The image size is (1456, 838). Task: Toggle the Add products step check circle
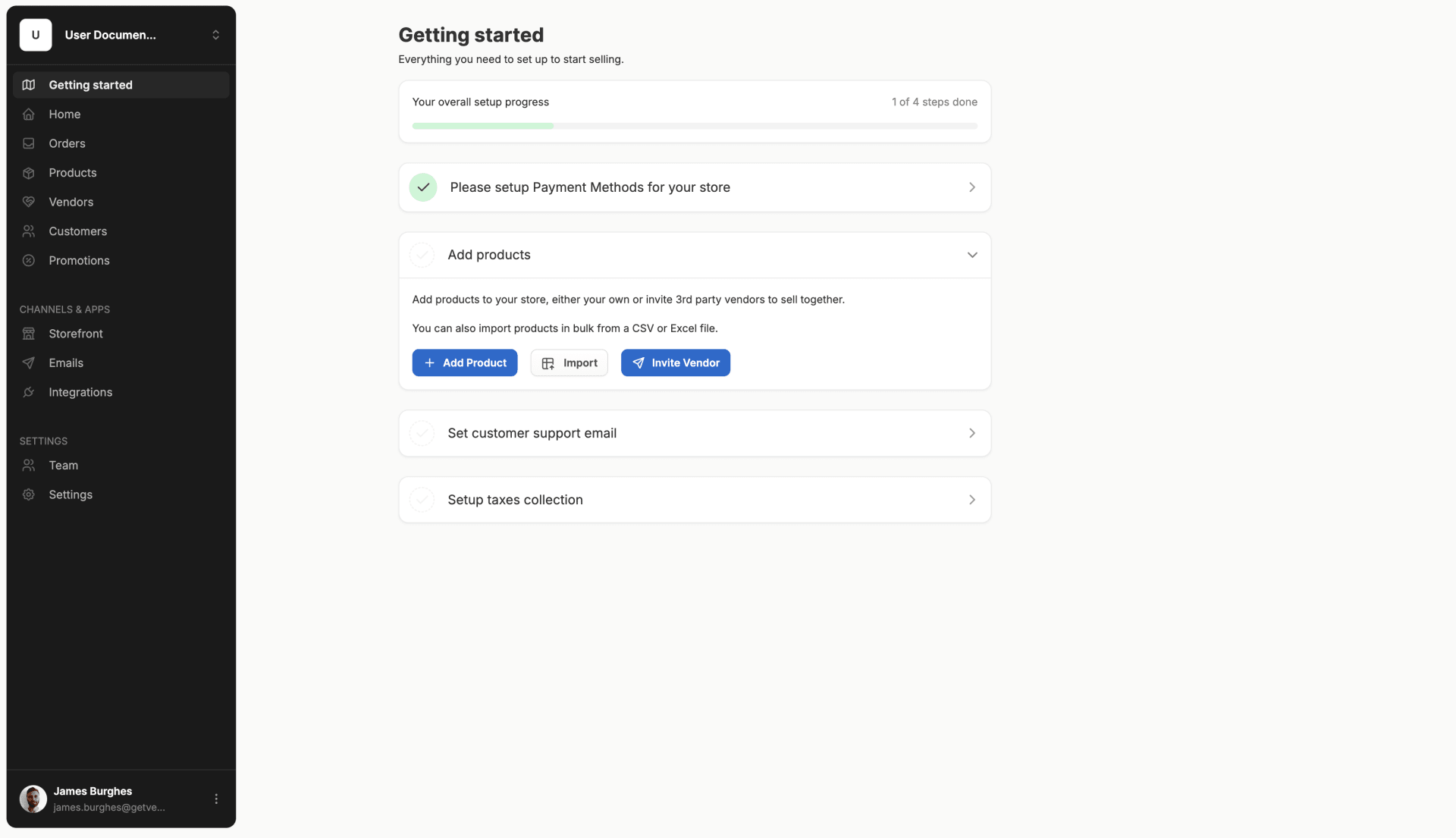pyautogui.click(x=422, y=255)
